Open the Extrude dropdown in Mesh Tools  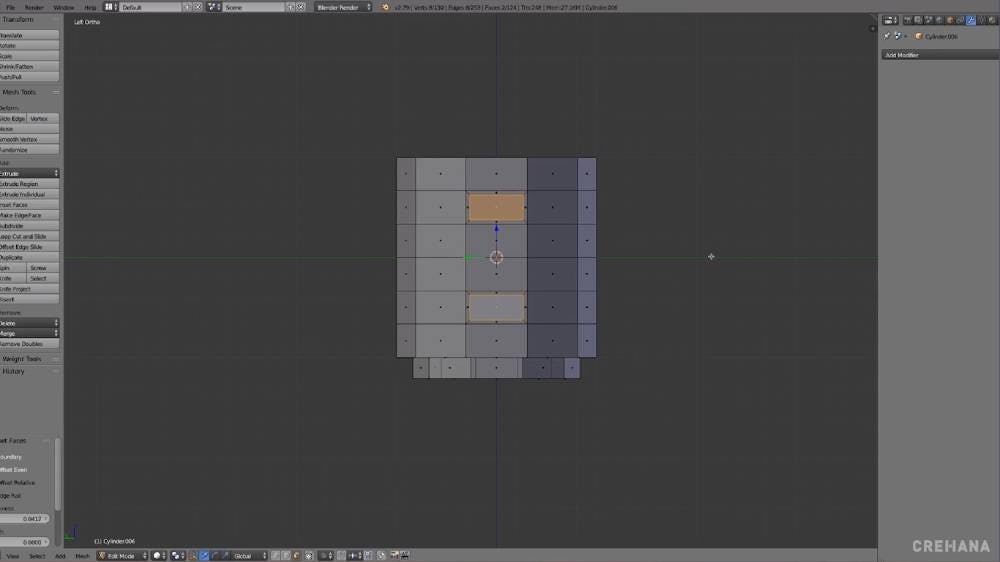pyautogui.click(x=29, y=174)
